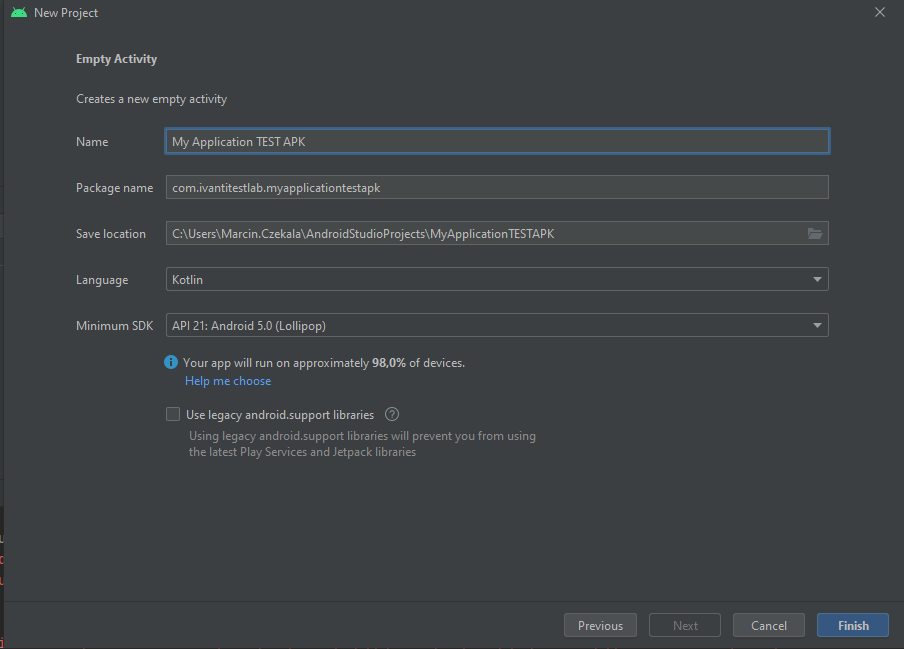
Task: Click the Package name field
Action: (497, 186)
